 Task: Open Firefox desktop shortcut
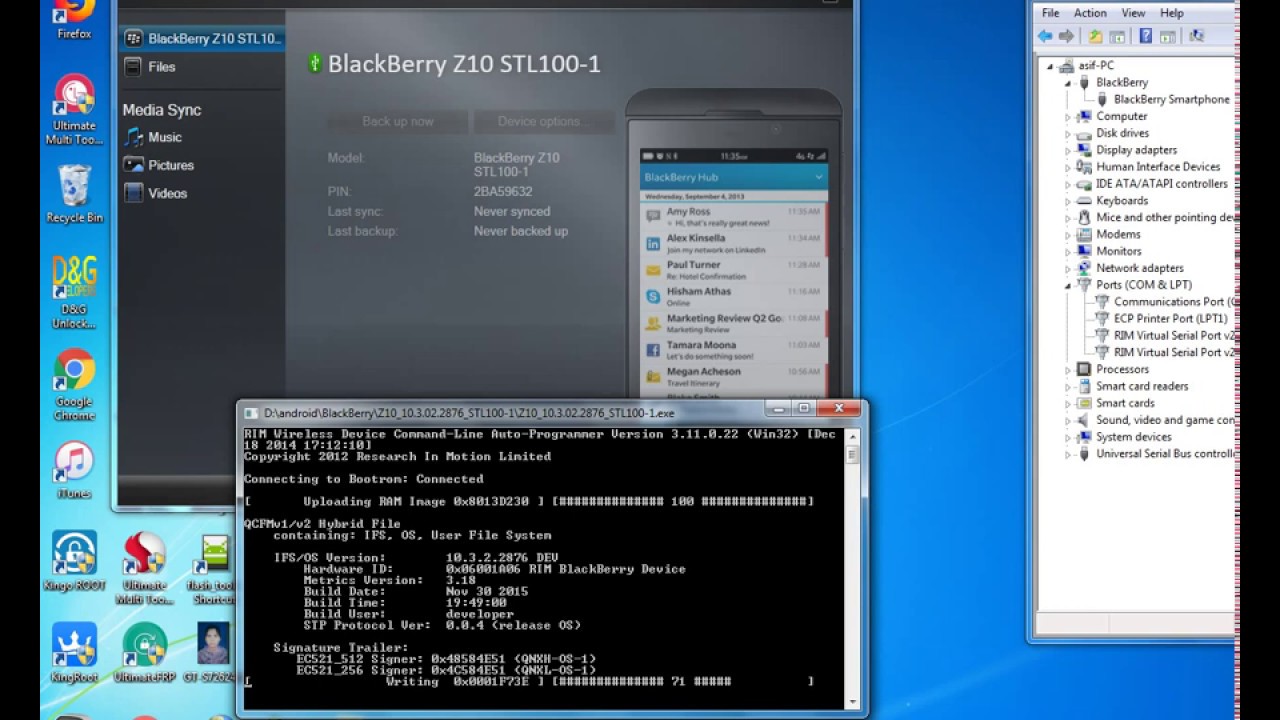[x=74, y=20]
